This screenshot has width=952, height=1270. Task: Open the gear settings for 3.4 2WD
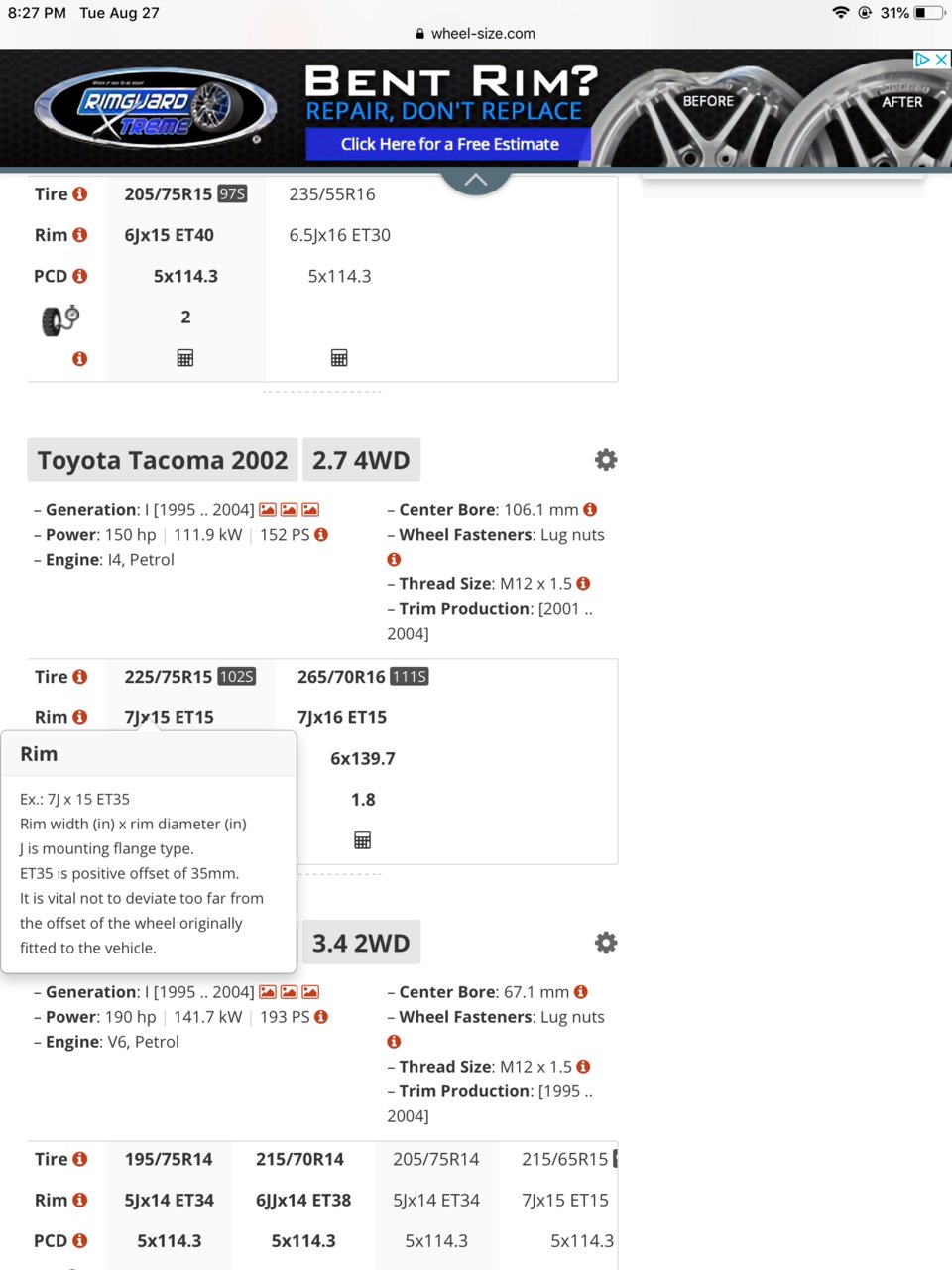(x=606, y=943)
